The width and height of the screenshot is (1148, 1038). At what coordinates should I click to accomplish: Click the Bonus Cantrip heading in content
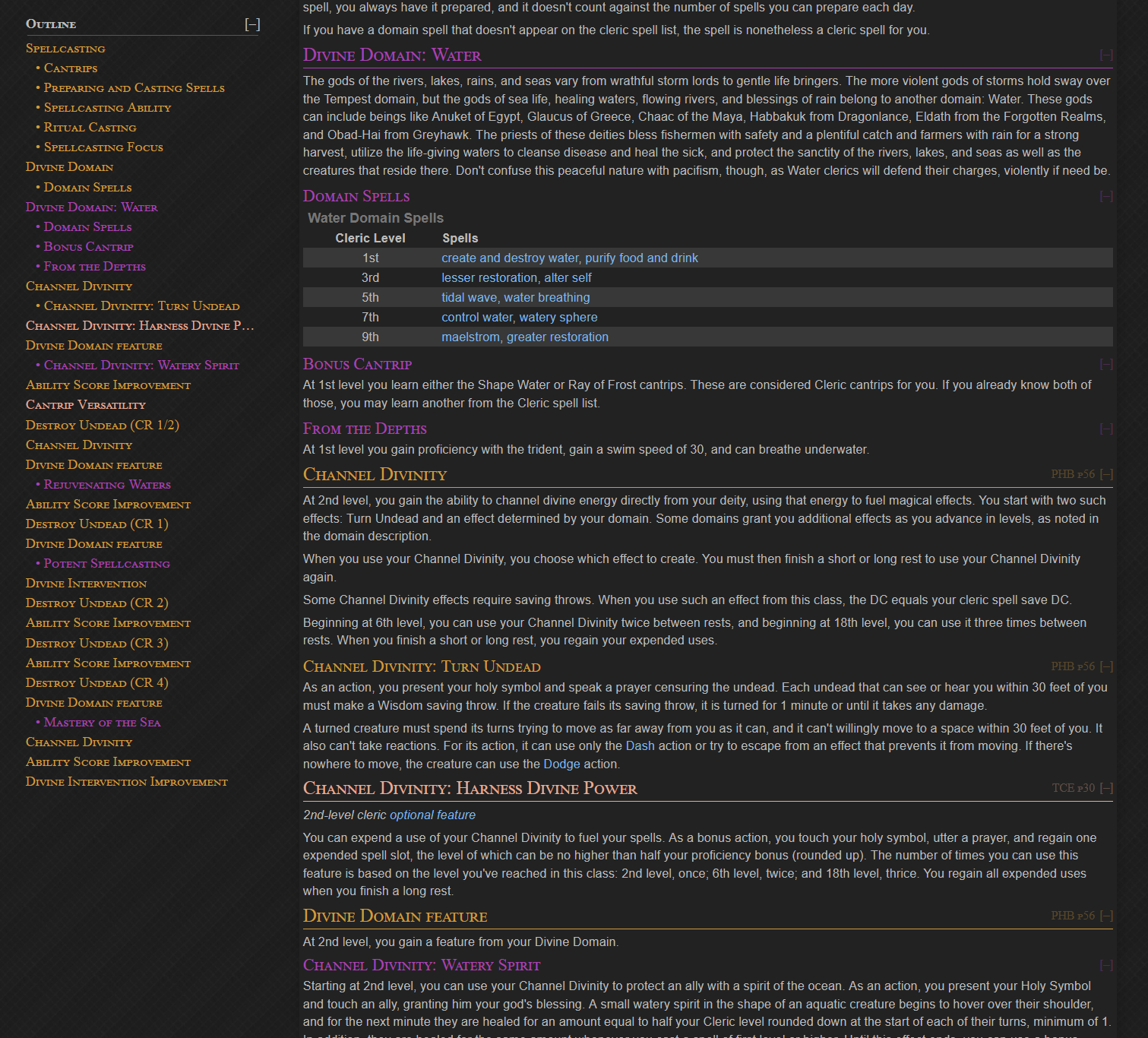point(357,364)
